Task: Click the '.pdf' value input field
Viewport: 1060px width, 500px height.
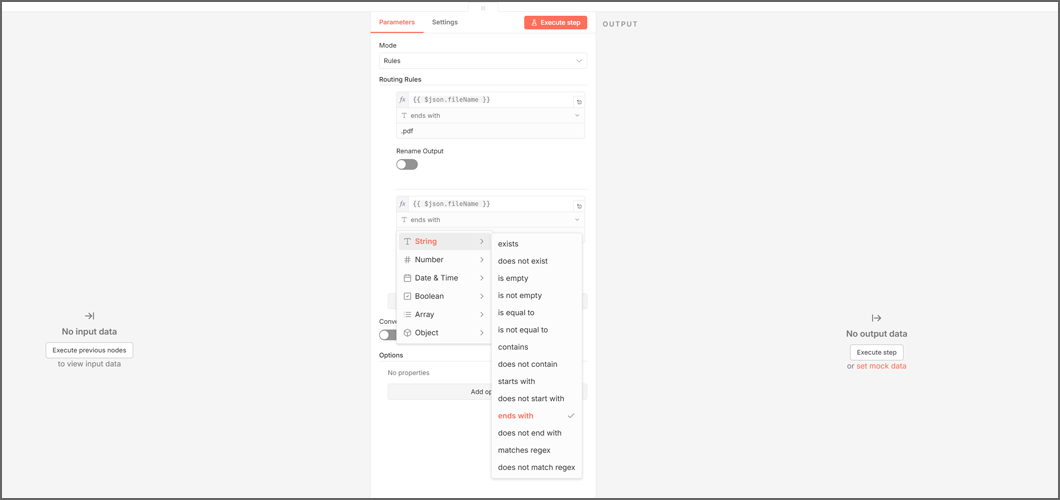Action: coord(490,131)
